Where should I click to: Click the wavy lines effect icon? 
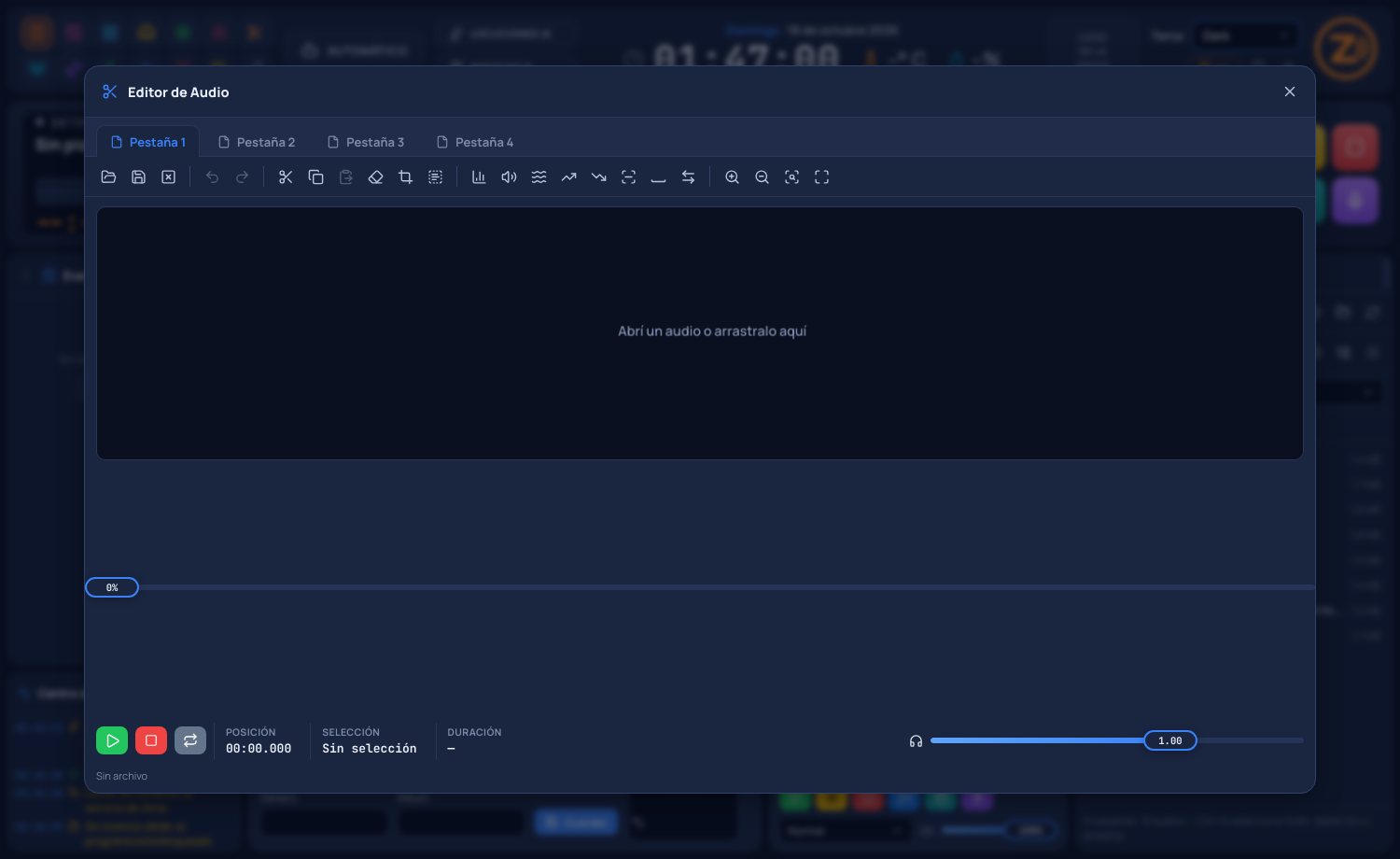click(539, 177)
